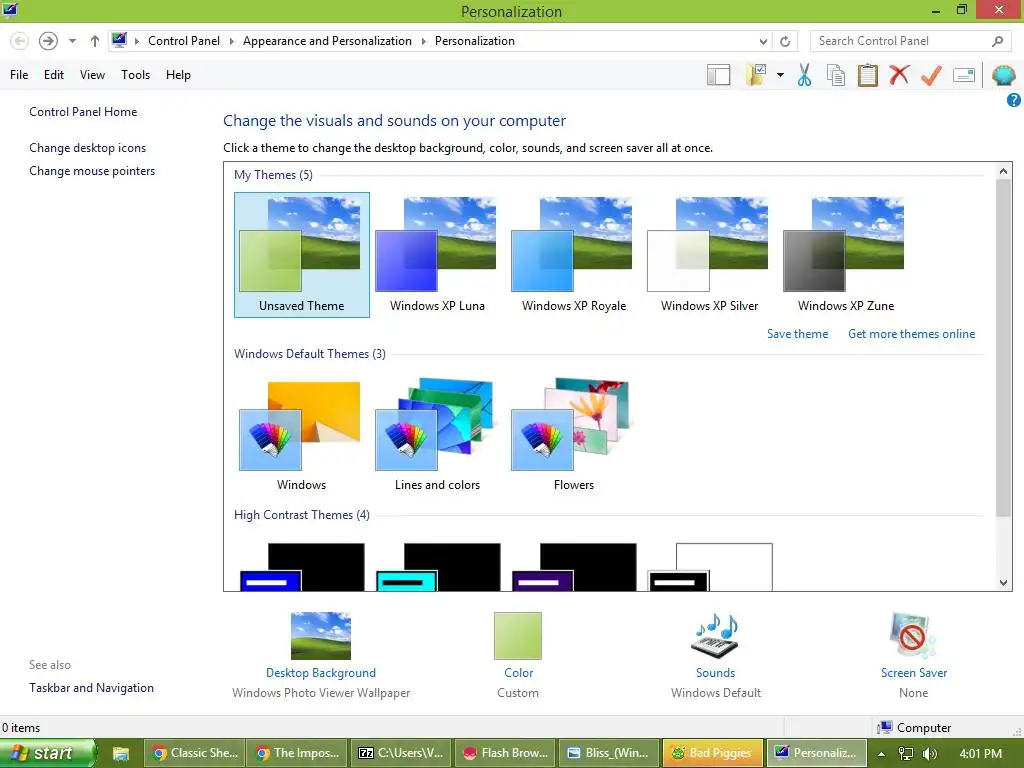The width and height of the screenshot is (1024, 768).
Task: Select the Windows XP Silver theme
Action: pos(709,255)
